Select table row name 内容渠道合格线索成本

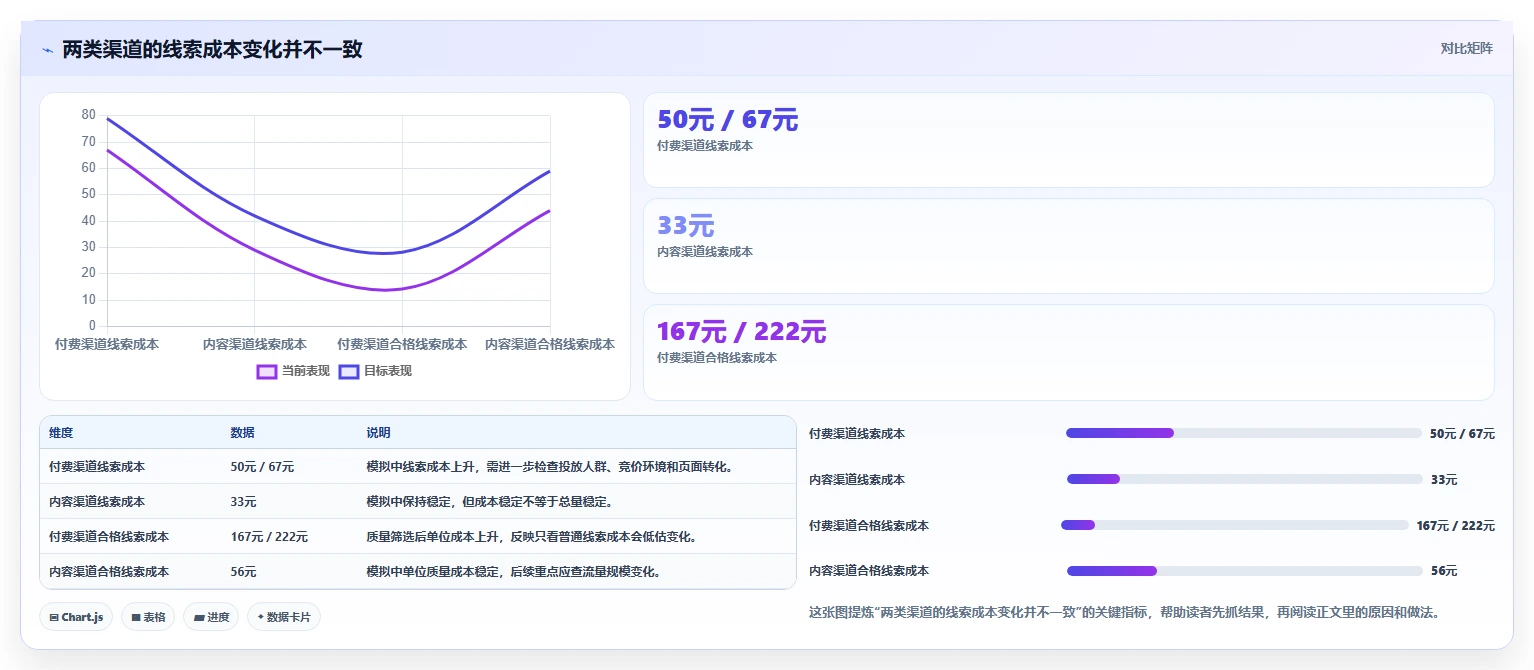click(x=109, y=572)
